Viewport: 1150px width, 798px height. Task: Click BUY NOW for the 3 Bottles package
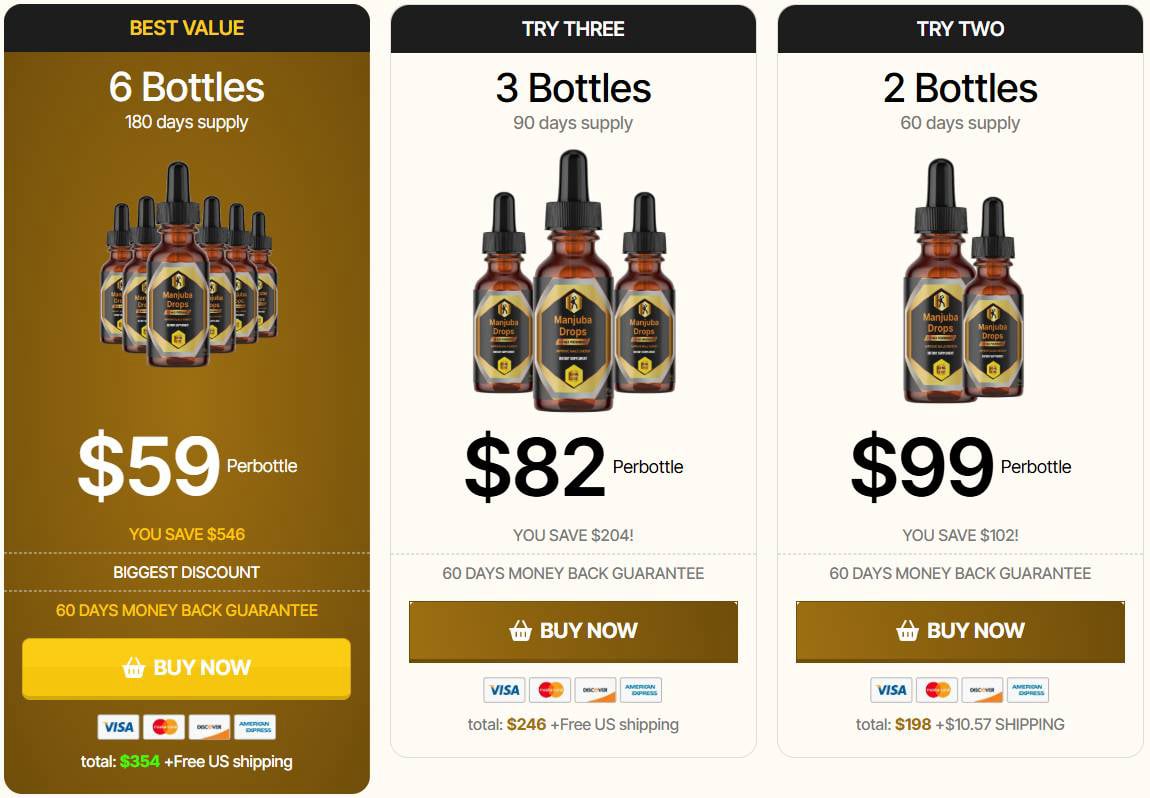[574, 632]
